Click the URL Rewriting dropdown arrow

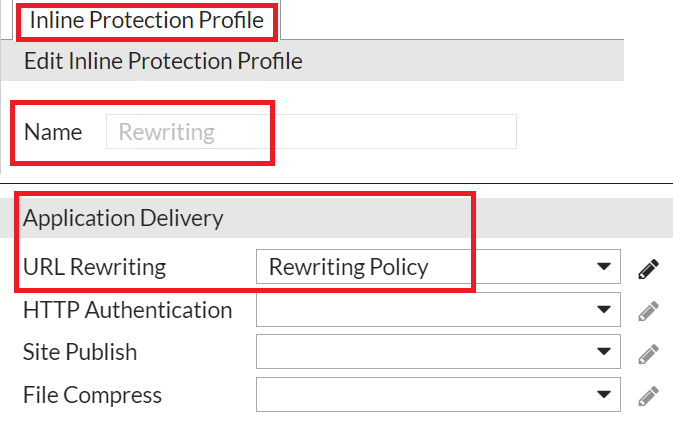point(603,267)
